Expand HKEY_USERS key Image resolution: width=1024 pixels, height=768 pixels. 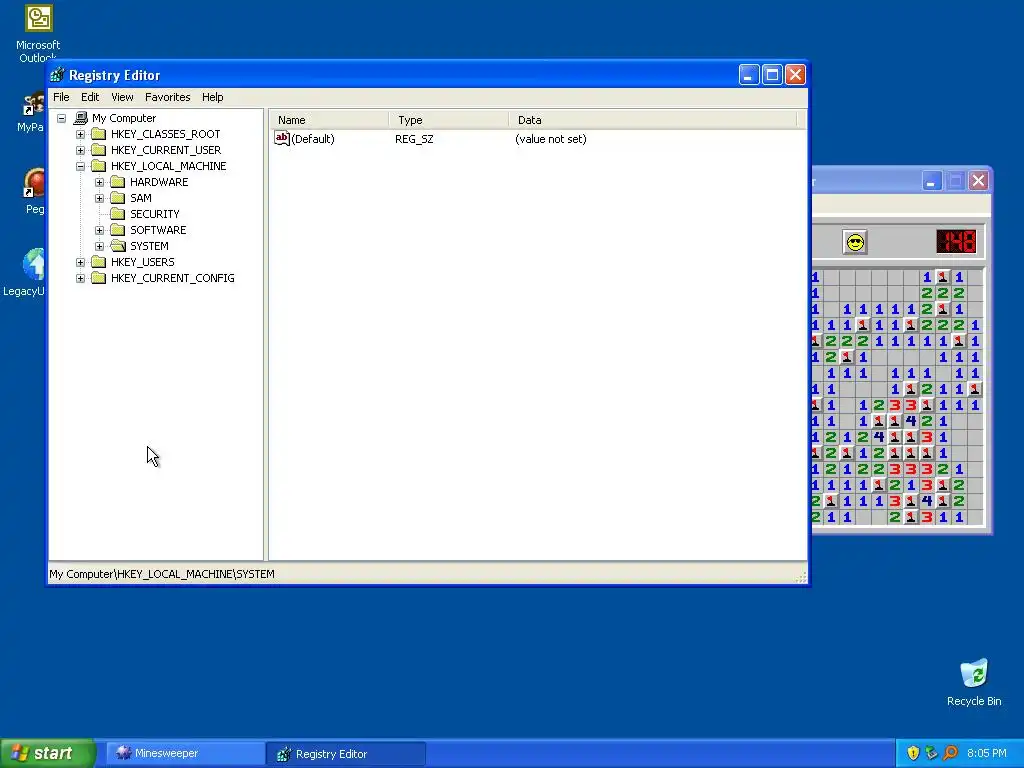coord(80,262)
